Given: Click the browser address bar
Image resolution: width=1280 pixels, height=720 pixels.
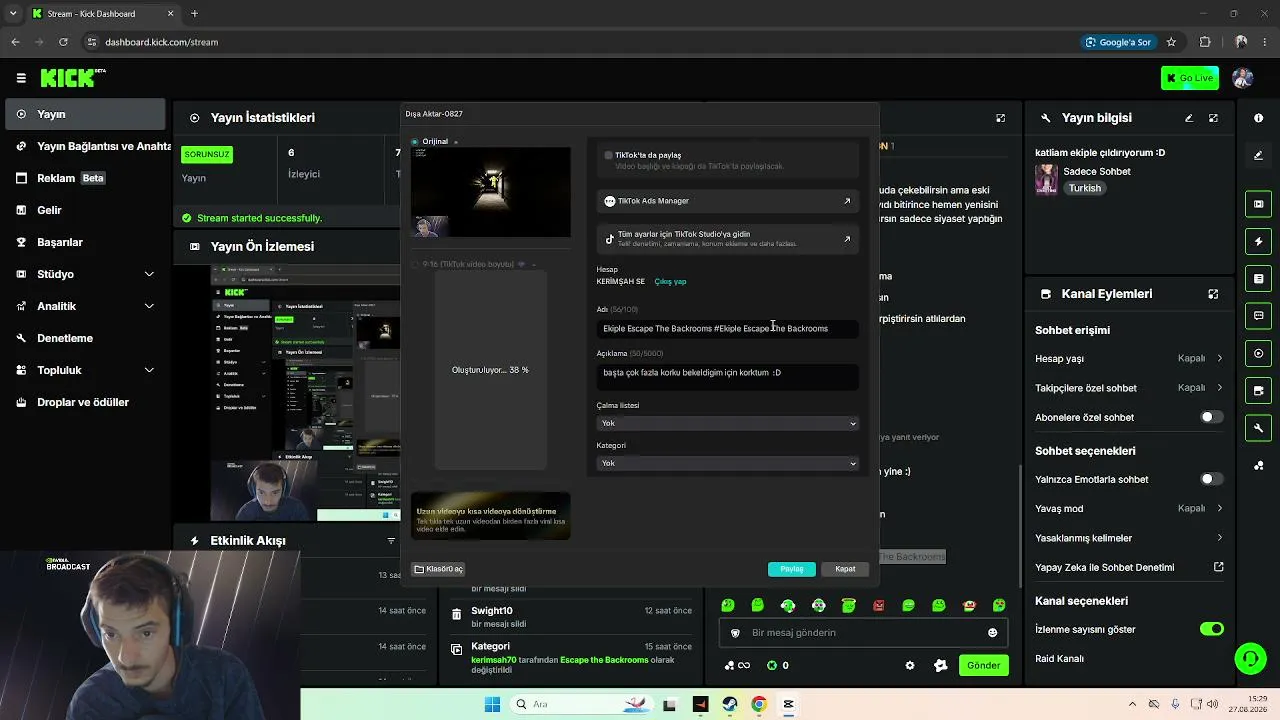Looking at the screenshot, I should pos(580,42).
